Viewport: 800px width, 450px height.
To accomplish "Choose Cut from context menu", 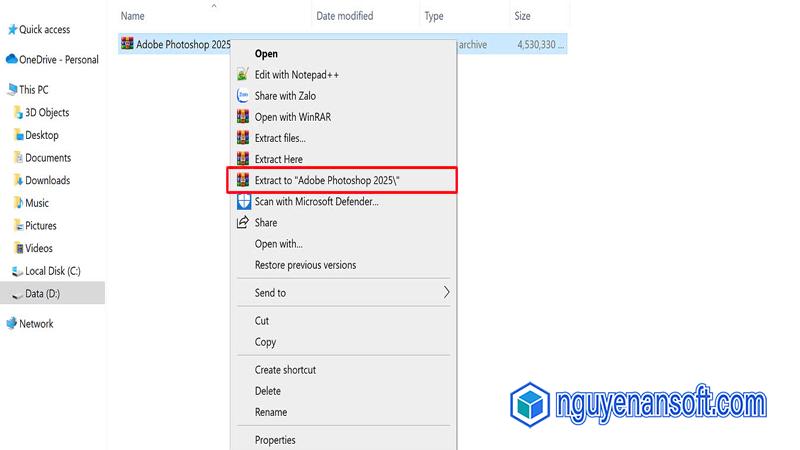I will [344, 320].
